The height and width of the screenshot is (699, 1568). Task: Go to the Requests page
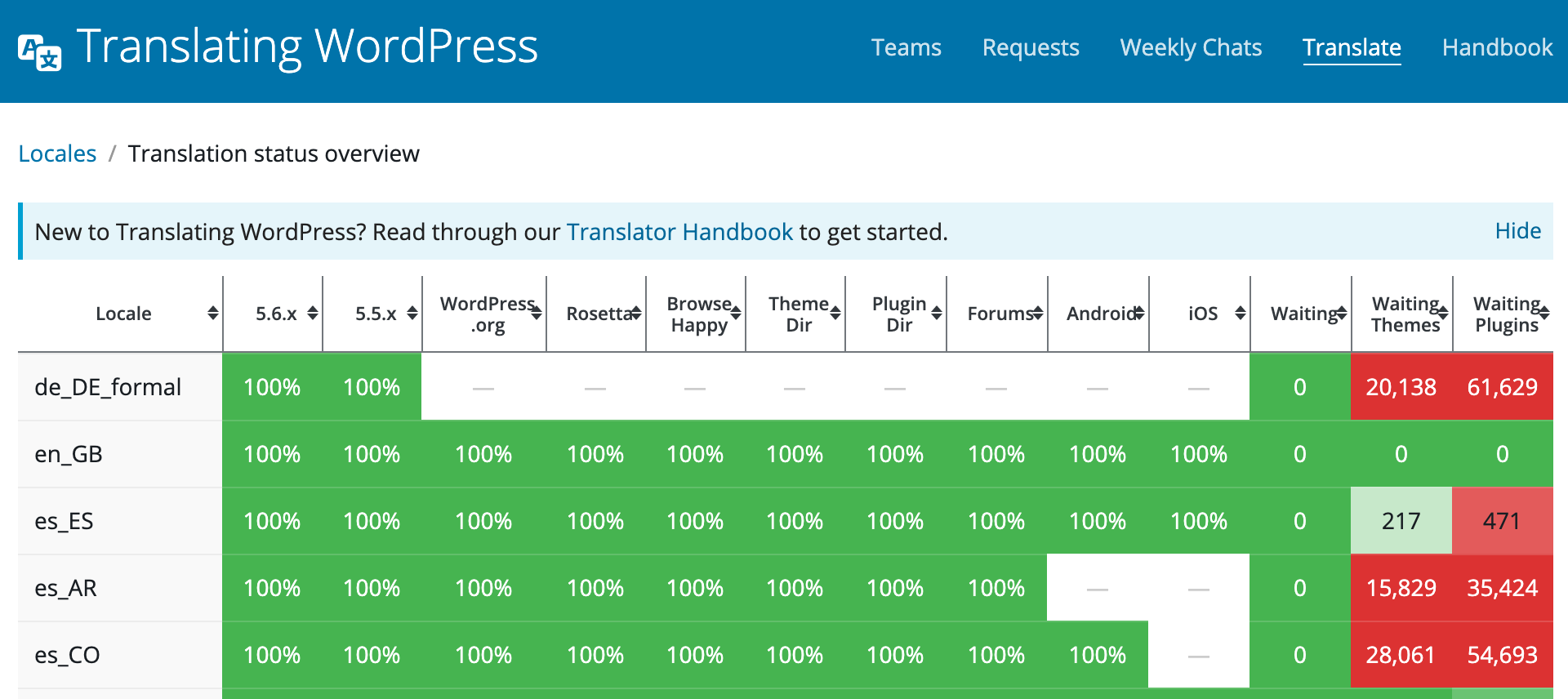1030,47
